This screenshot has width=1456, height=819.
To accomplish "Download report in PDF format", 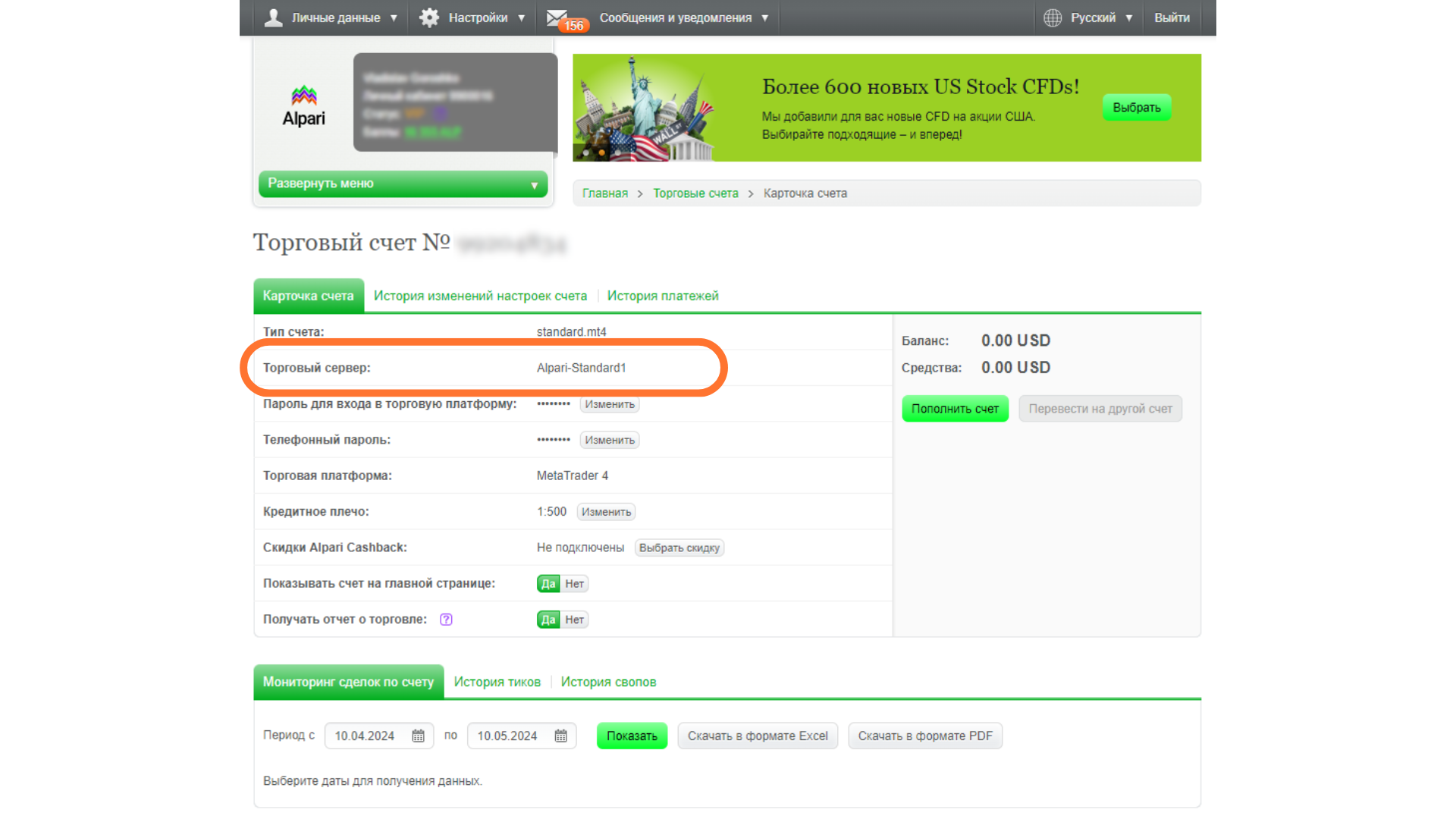I will [925, 736].
